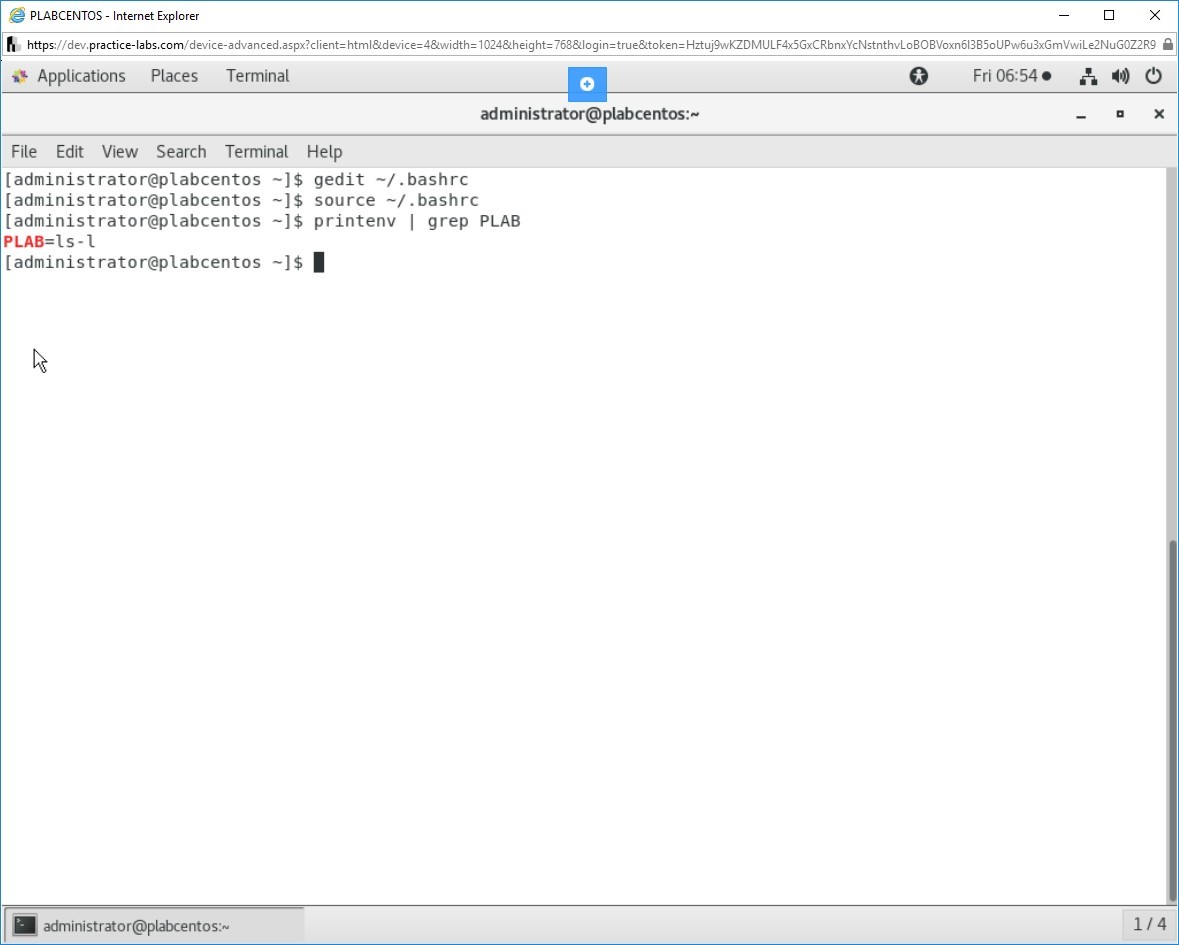Open the Help menu
1179x945 pixels.
pyautogui.click(x=324, y=152)
